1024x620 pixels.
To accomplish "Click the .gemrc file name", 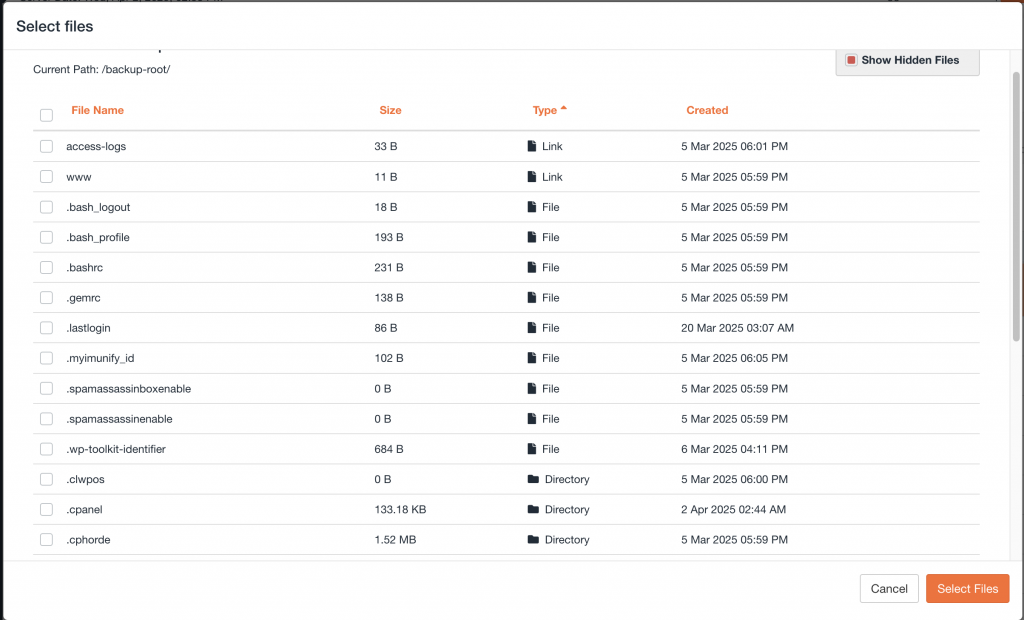I will coord(83,298).
